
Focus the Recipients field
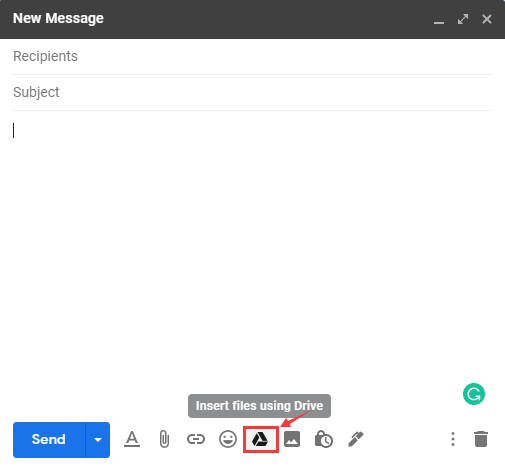pyautogui.click(x=252, y=56)
